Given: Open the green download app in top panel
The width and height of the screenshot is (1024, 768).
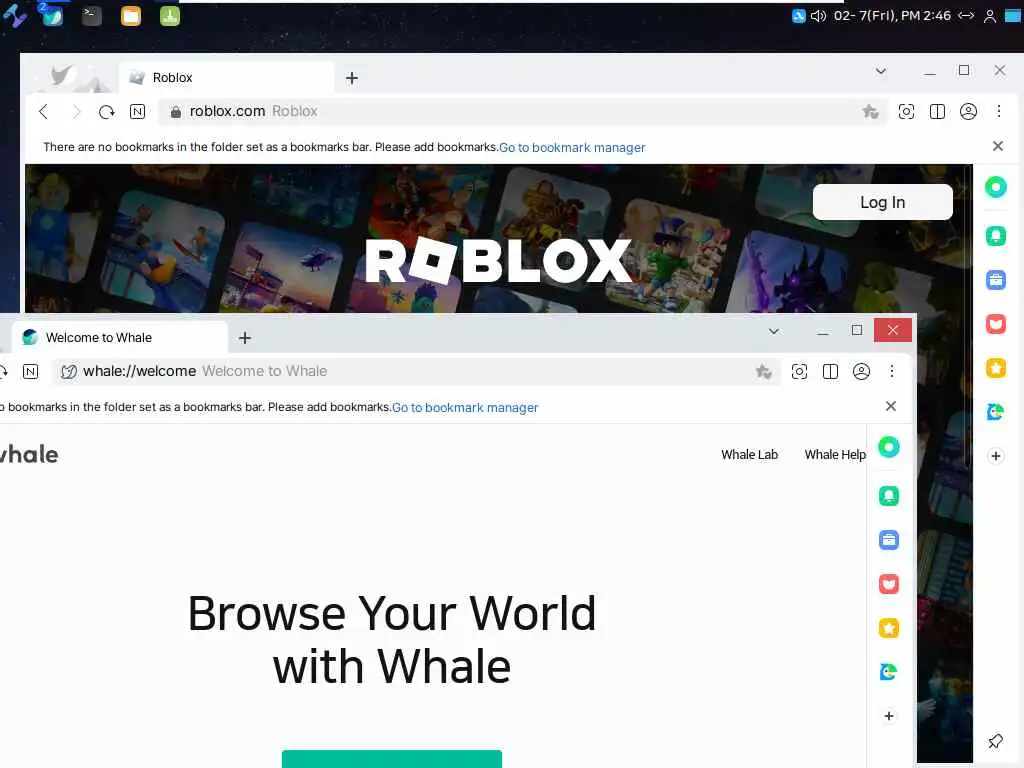Looking at the screenshot, I should (170, 16).
